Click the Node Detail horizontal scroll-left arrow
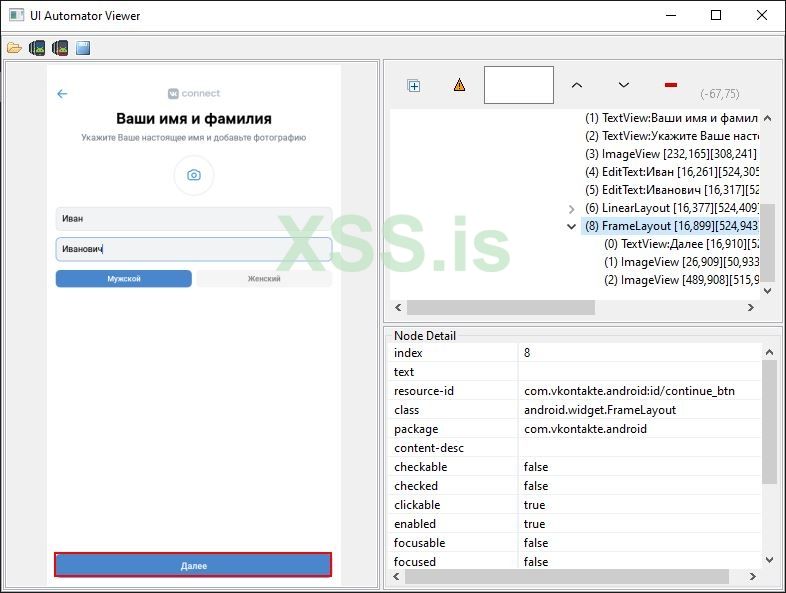 click(x=397, y=576)
